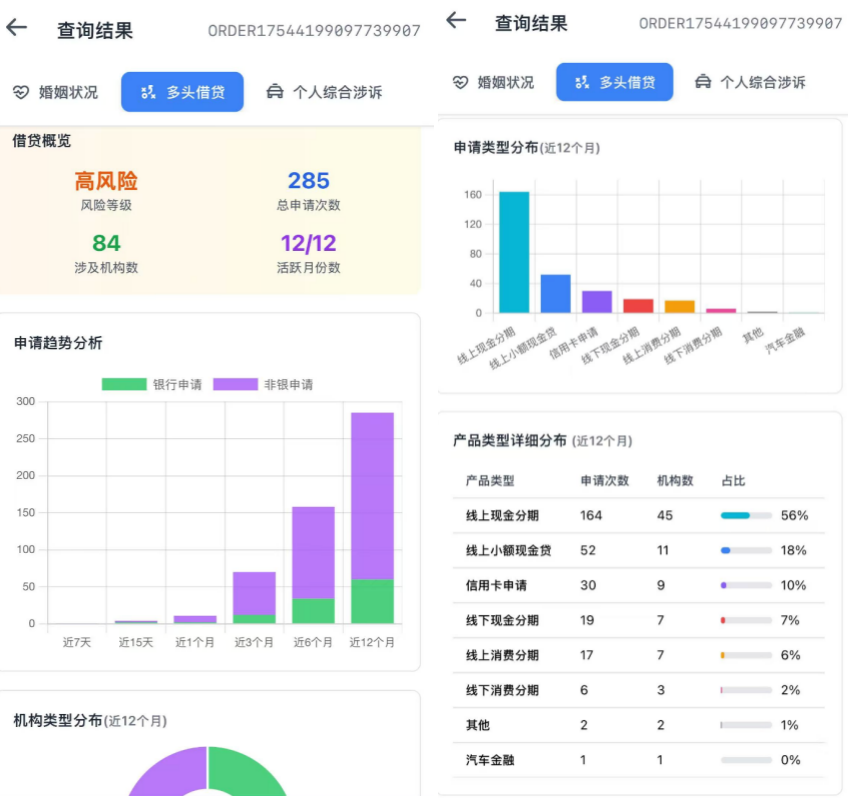The height and width of the screenshot is (806, 850).
Task: Toggle the 非银申请 legend series
Action: pos(263,384)
